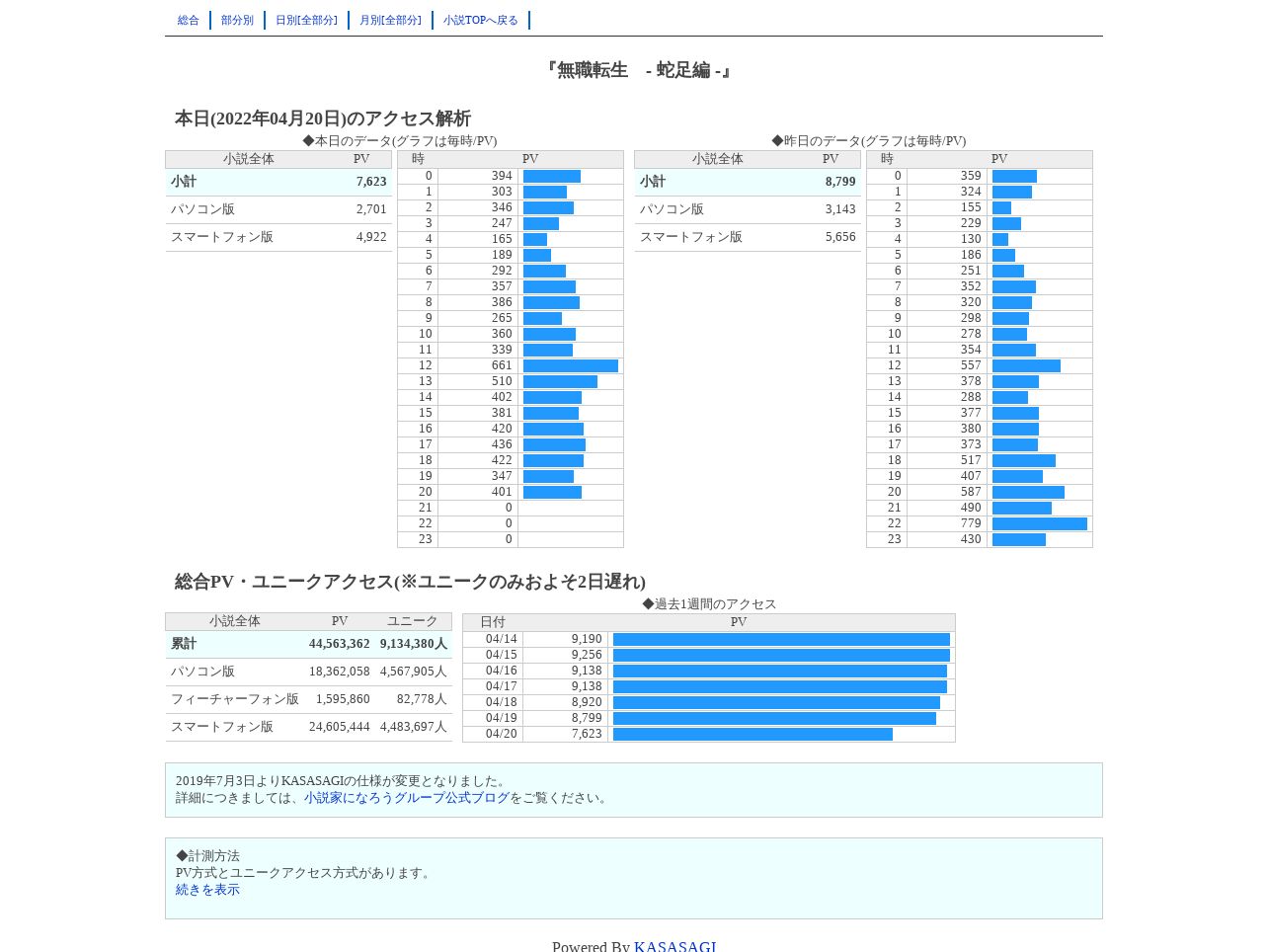Image resolution: width=1268 pixels, height=952 pixels.
Task: Click the ユニーク column header
Action: click(412, 621)
